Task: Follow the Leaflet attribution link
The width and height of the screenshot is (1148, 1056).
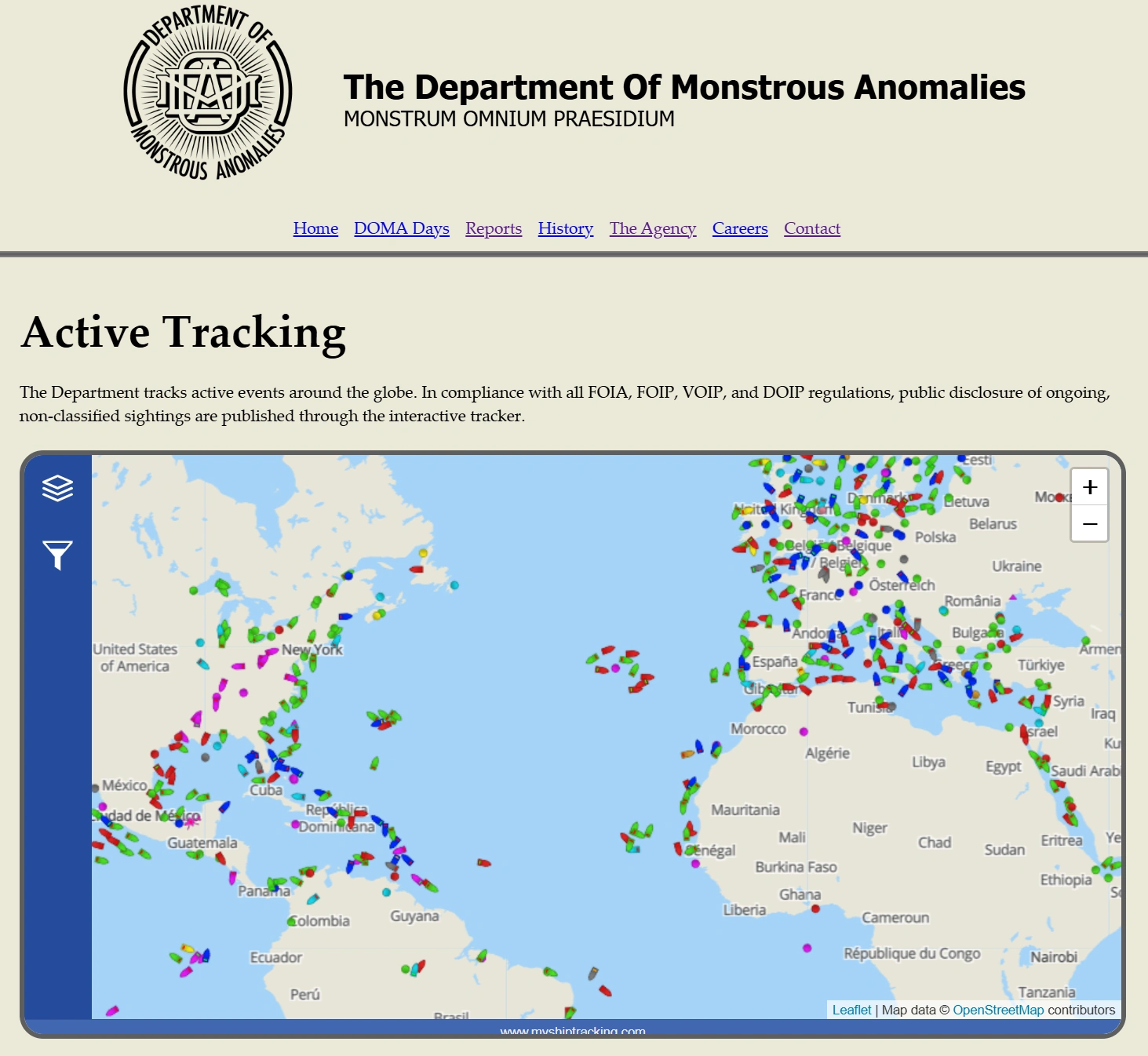Action: (x=851, y=1010)
